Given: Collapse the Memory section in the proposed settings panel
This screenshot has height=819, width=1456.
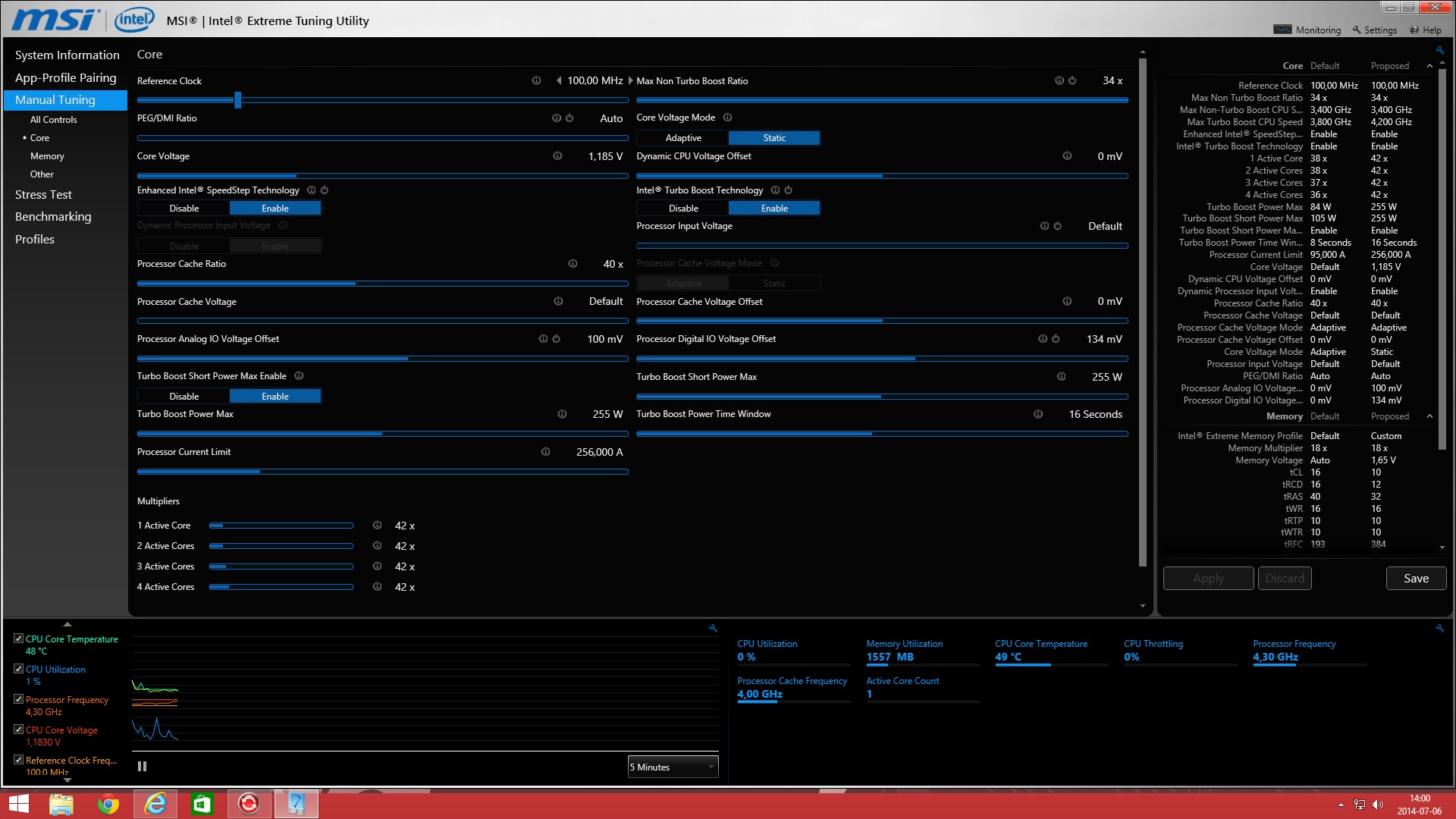Looking at the screenshot, I should click(x=1429, y=416).
